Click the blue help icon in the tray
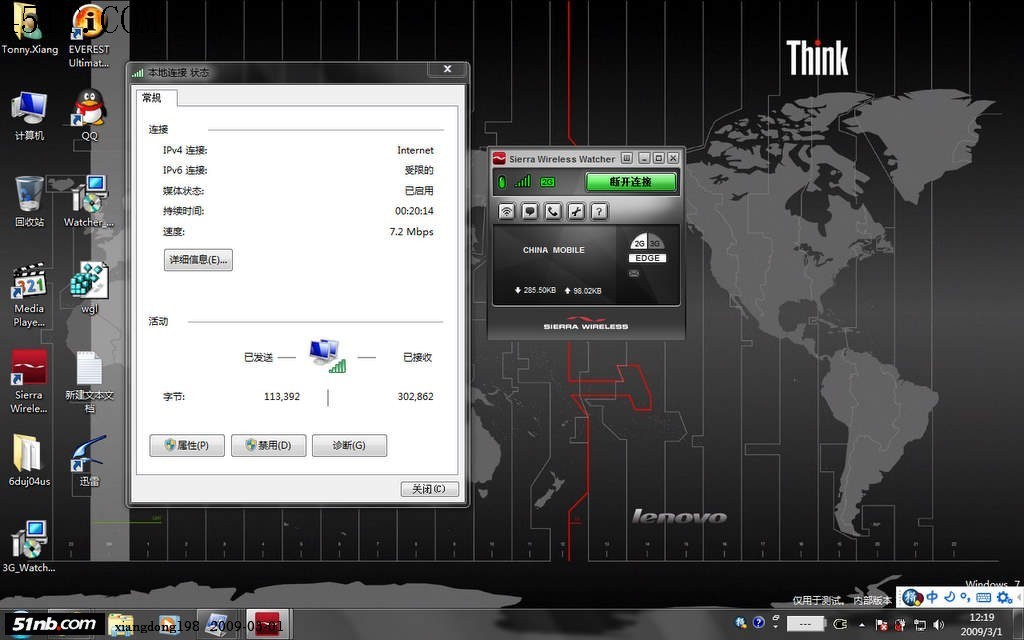Viewport: 1024px width, 640px height. pyautogui.click(x=759, y=622)
